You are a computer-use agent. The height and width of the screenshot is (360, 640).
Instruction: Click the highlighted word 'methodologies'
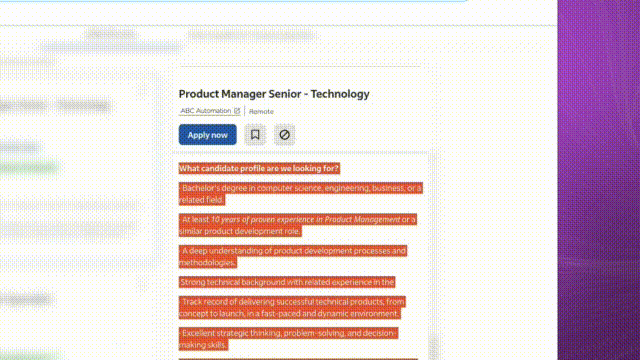pyautogui.click(x=208, y=263)
